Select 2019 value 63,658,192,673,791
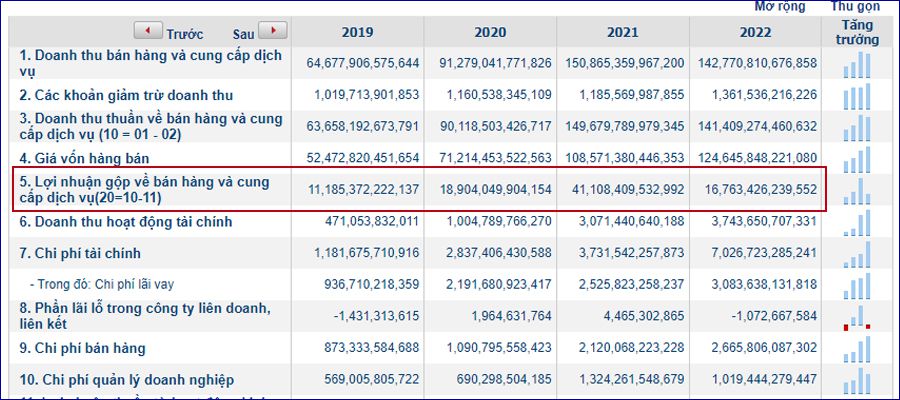Image resolution: width=900 pixels, height=400 pixels. [363, 126]
